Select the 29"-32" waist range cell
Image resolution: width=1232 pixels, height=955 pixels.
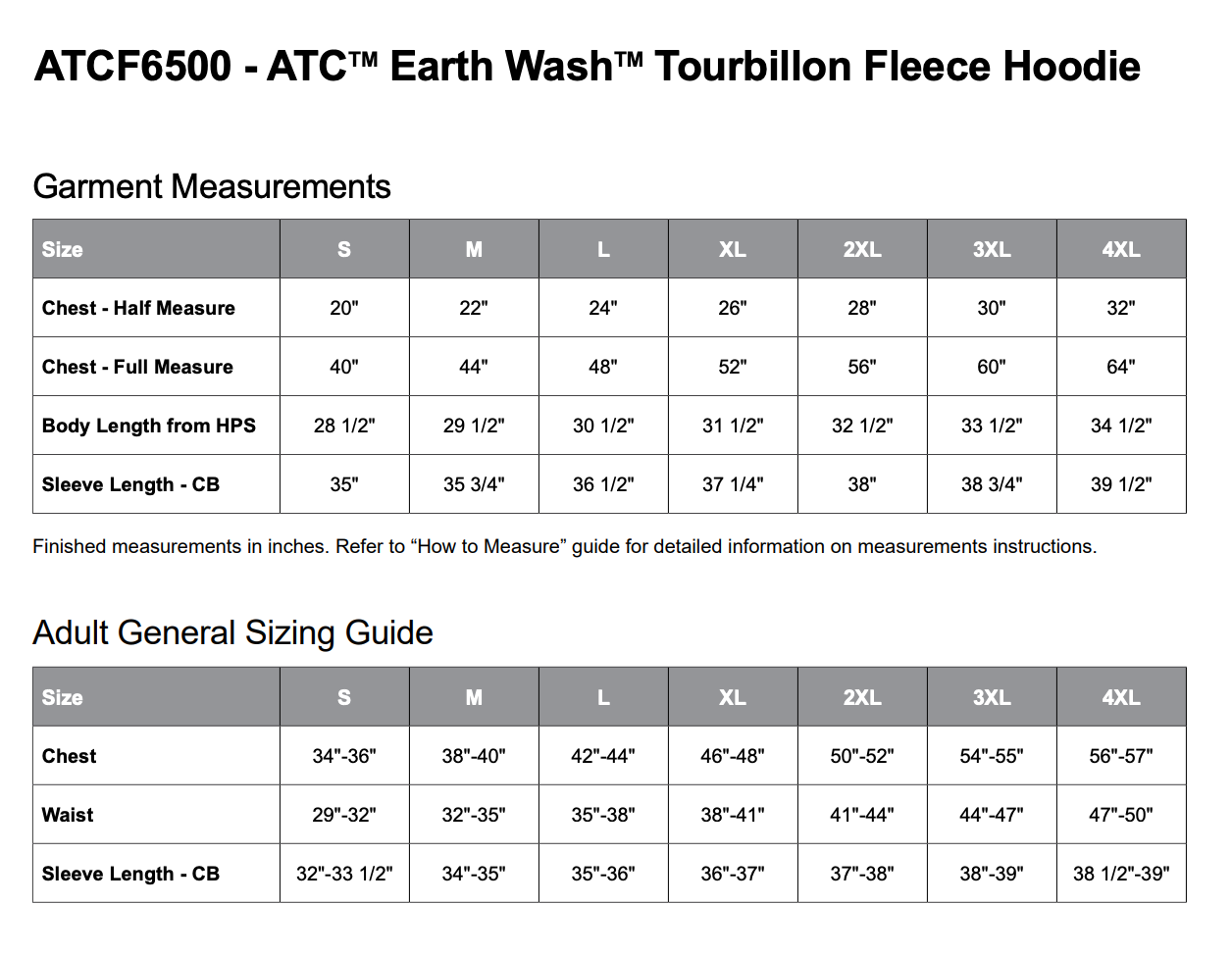(x=343, y=815)
